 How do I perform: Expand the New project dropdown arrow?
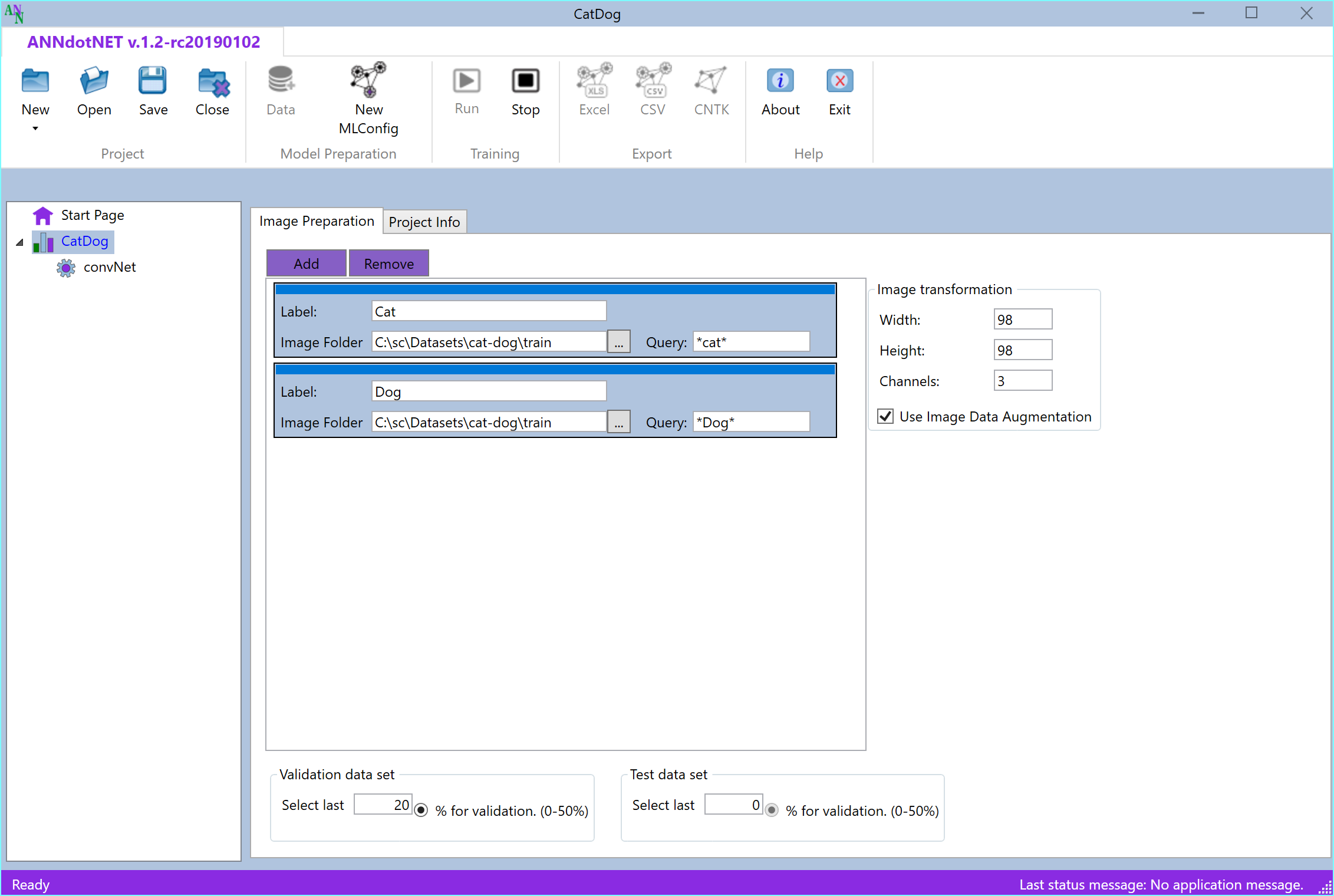pos(35,129)
